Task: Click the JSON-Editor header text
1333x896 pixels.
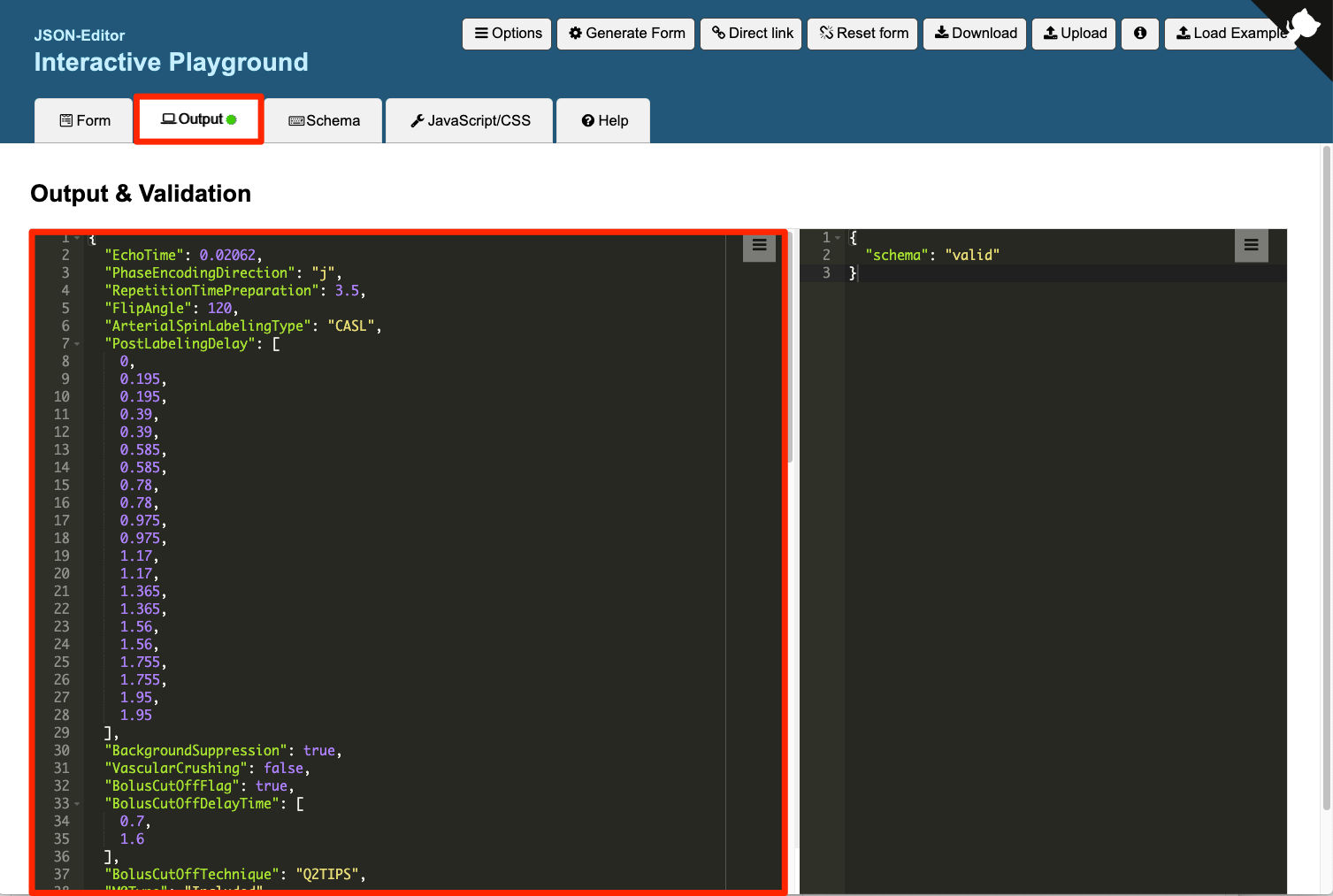Action: pos(80,35)
